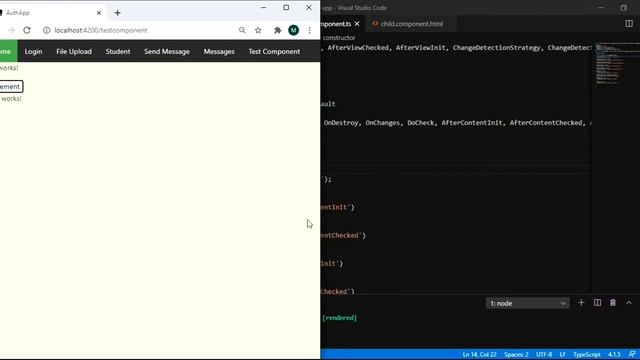Close the AuthApp browser tab
Viewport: 640px width, 360px height.
click(x=99, y=13)
